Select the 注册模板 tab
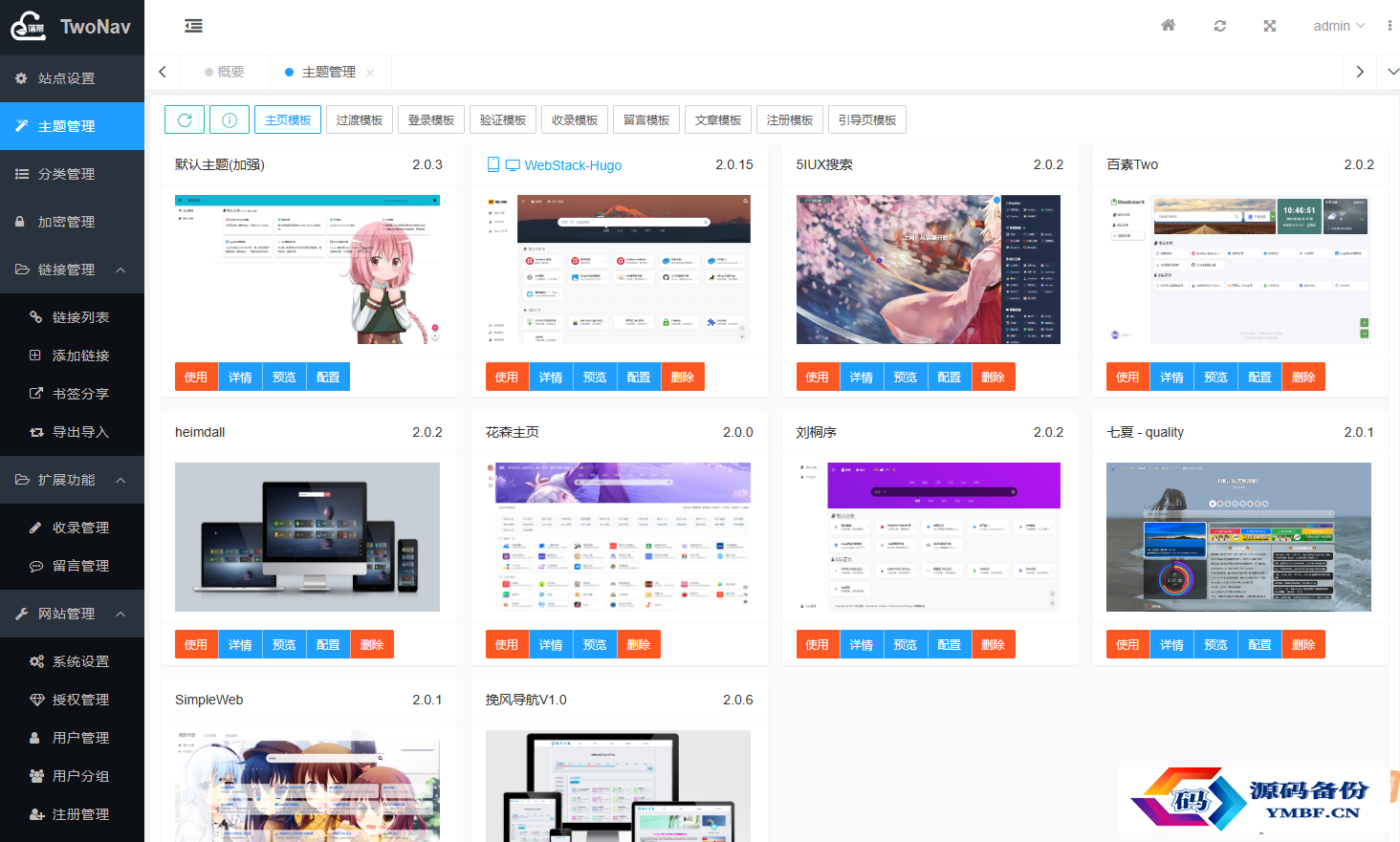 [790, 119]
